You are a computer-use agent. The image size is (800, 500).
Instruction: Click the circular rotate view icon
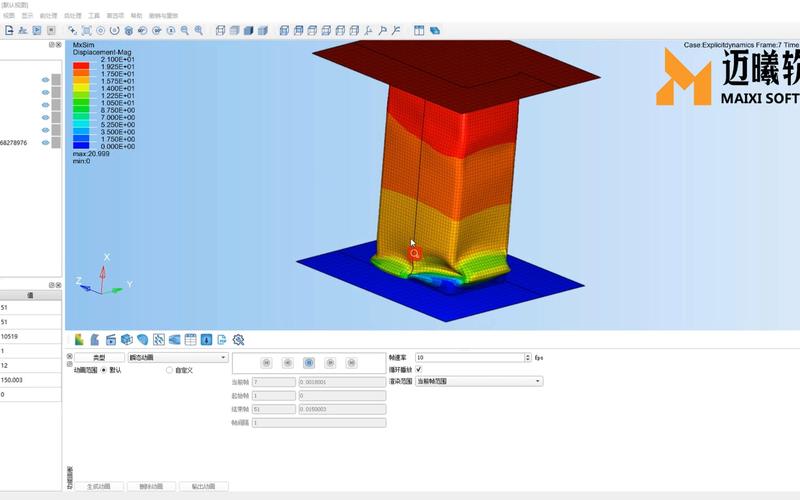114,31
